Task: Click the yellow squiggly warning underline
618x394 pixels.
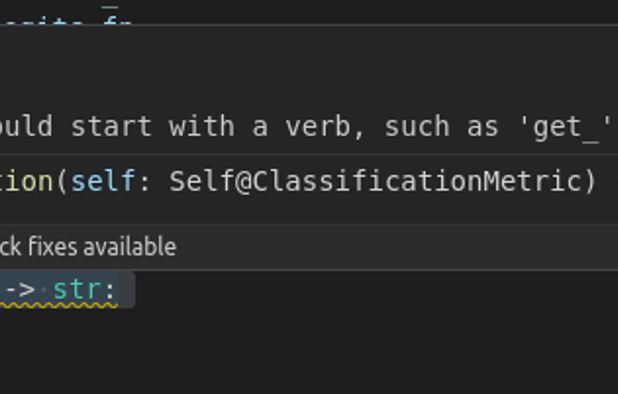Action: 59,305
